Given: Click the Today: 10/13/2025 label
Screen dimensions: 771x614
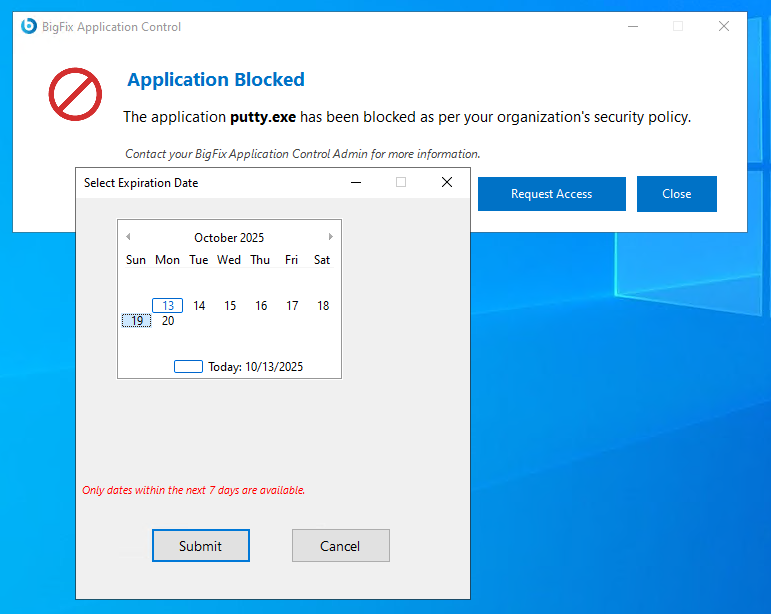Looking at the screenshot, I should [x=255, y=367].
